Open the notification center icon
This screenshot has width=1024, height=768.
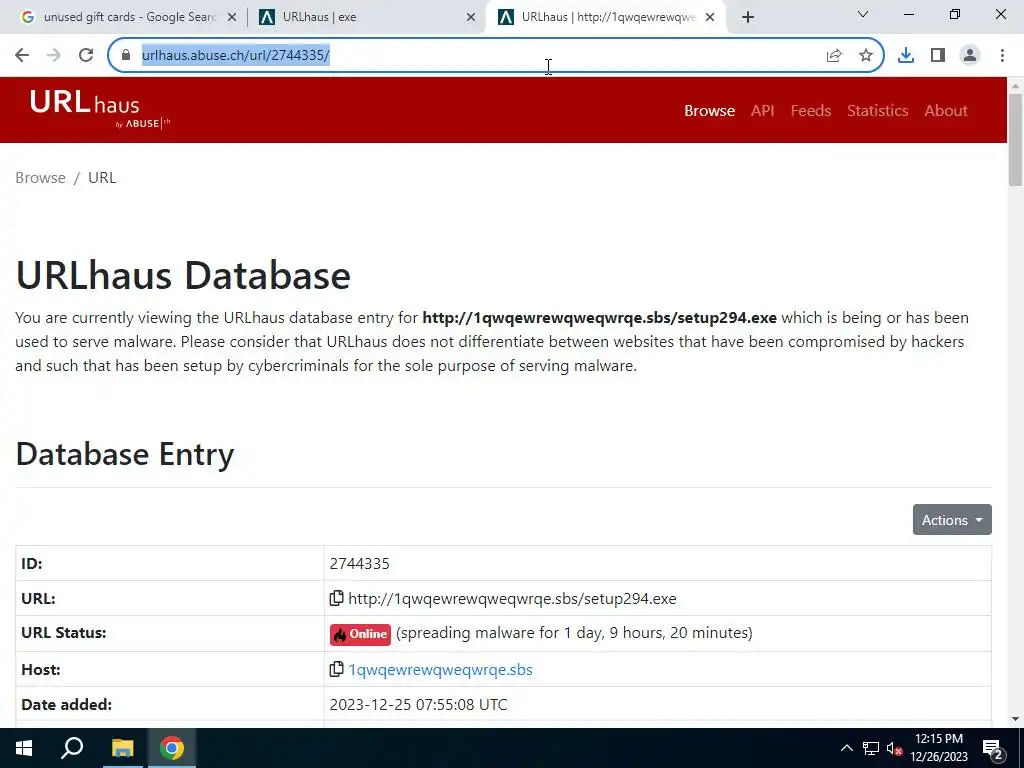click(x=993, y=749)
